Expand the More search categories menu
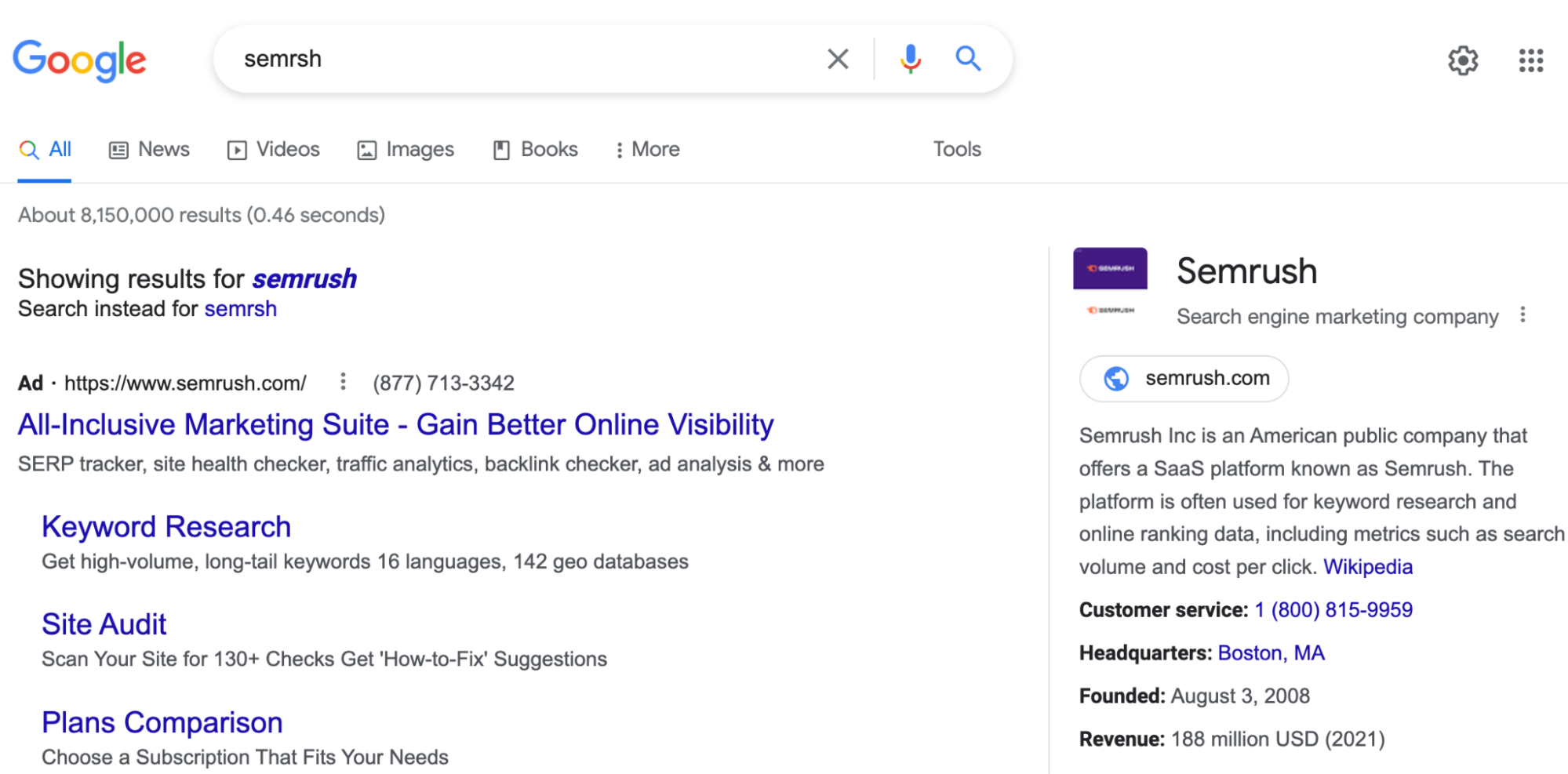 click(648, 150)
